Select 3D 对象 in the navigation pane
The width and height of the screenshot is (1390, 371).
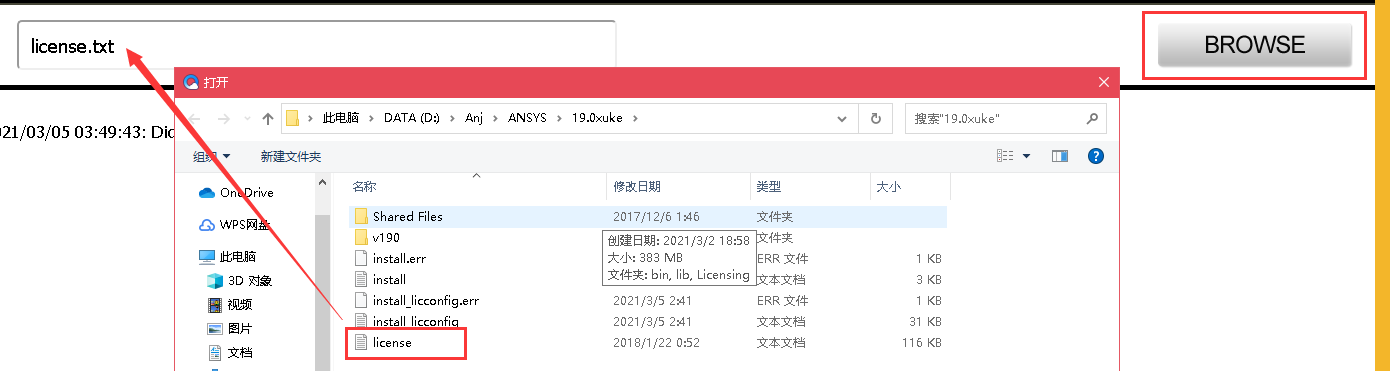(239, 280)
